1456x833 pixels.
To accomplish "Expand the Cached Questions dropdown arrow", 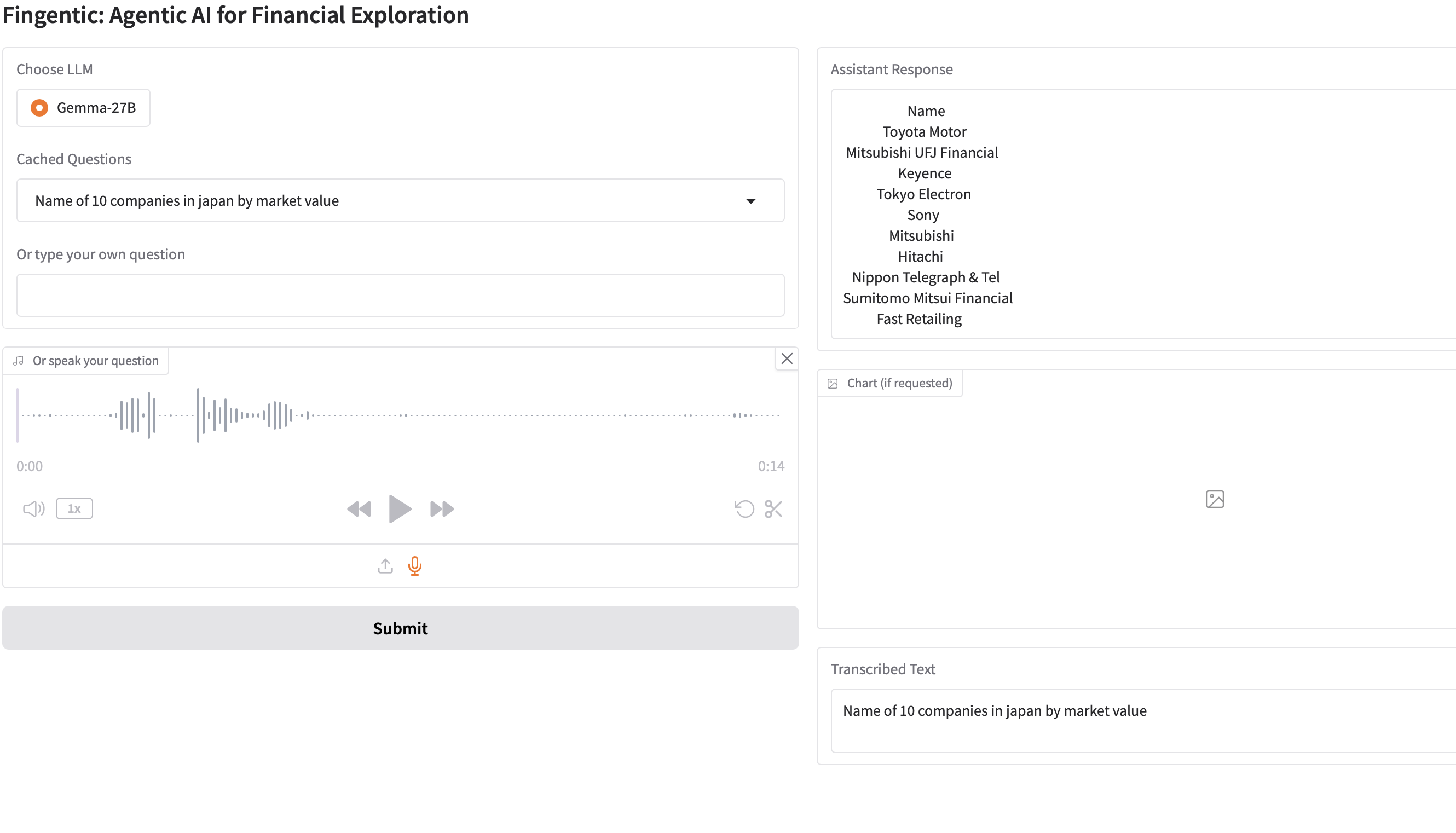I will click(750, 201).
